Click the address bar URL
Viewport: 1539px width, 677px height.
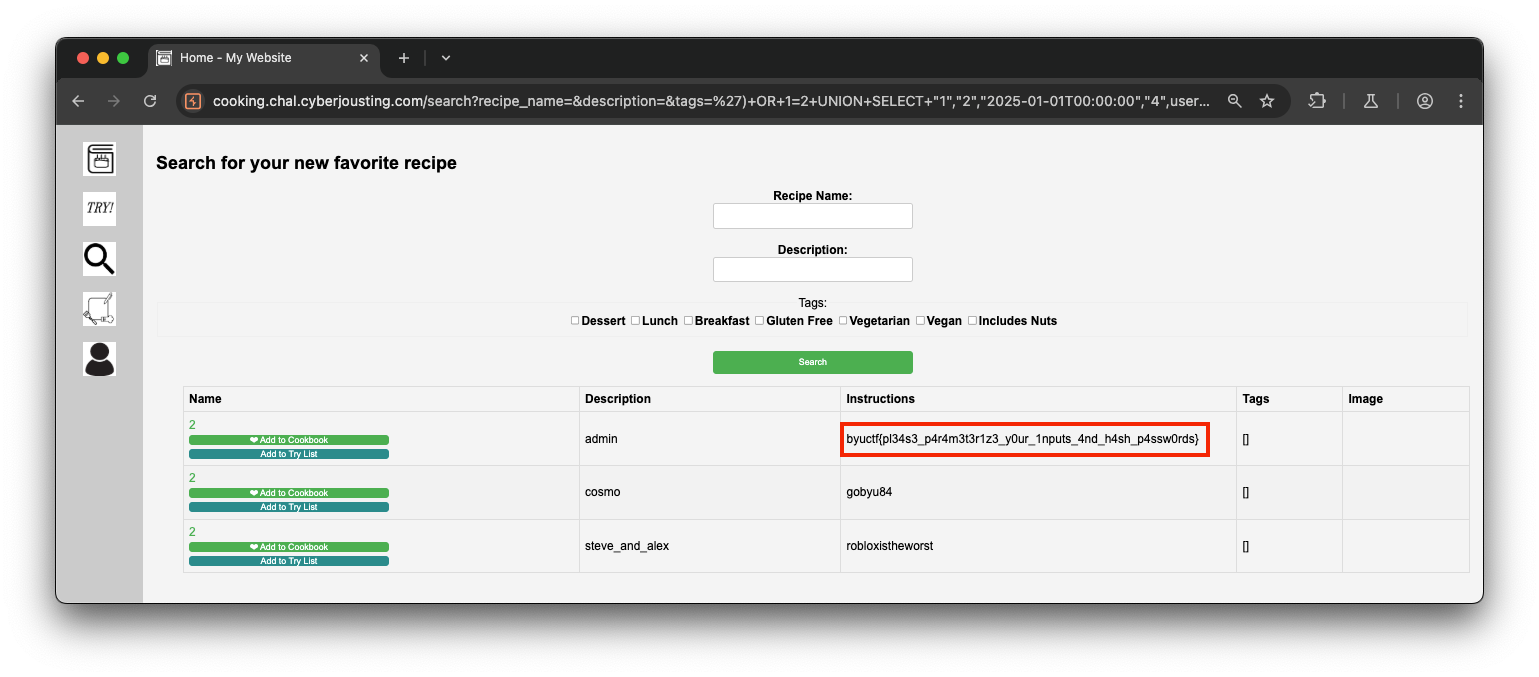click(x=711, y=101)
